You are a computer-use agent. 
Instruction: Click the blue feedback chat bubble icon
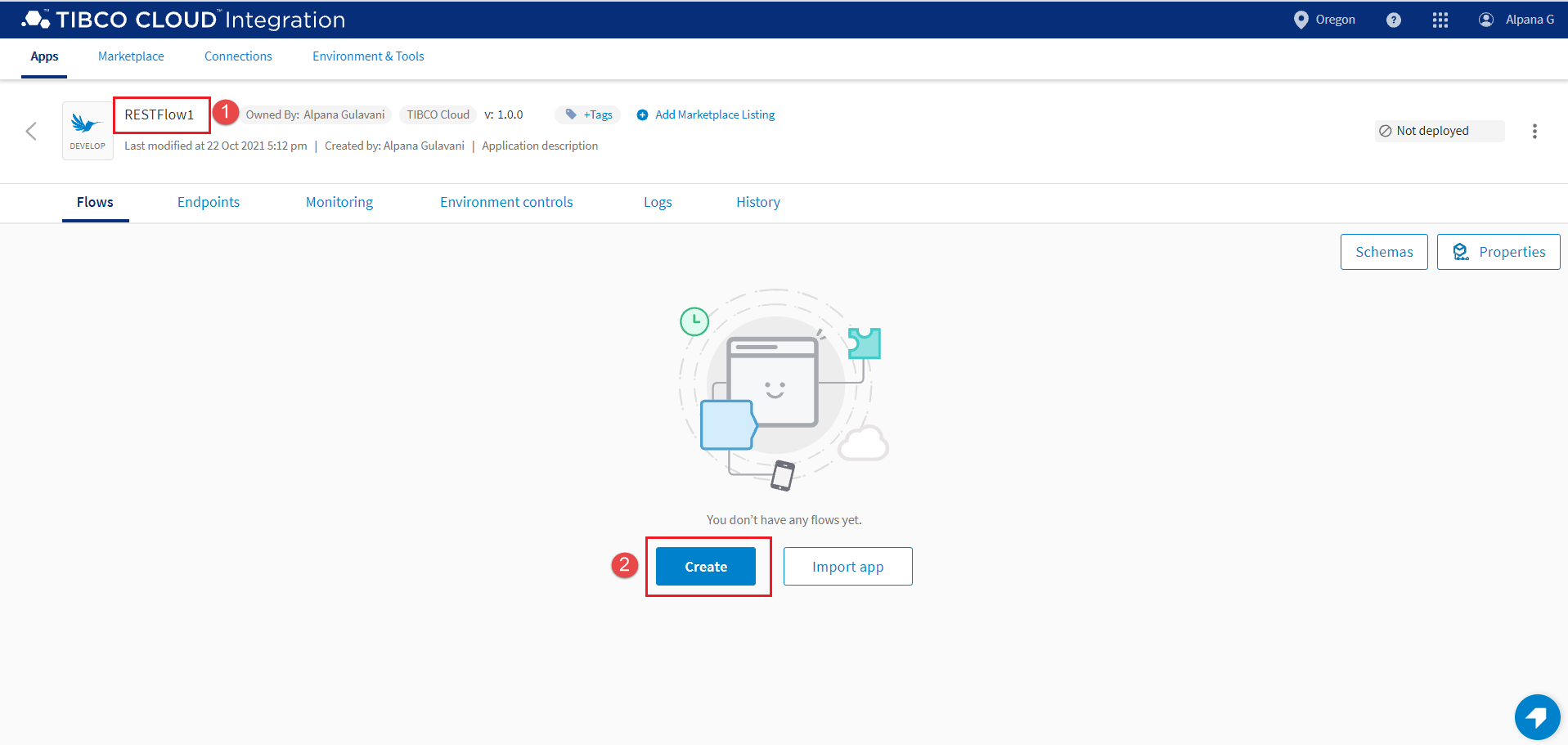pos(1536,717)
